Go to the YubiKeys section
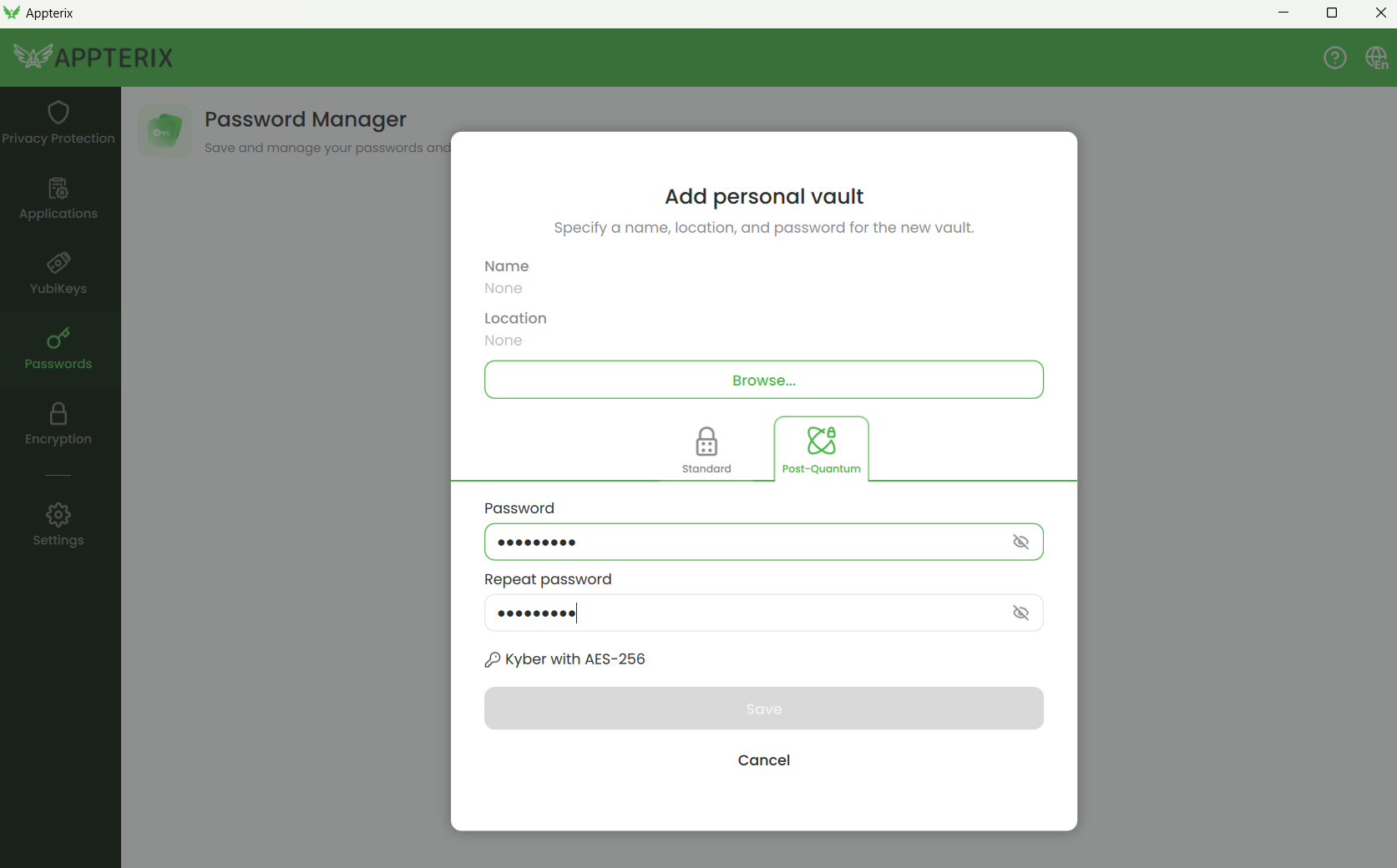The height and width of the screenshot is (868, 1397). click(x=58, y=274)
